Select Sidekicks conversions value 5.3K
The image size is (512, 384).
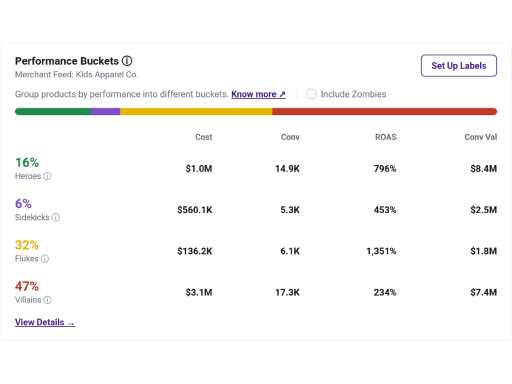click(290, 210)
